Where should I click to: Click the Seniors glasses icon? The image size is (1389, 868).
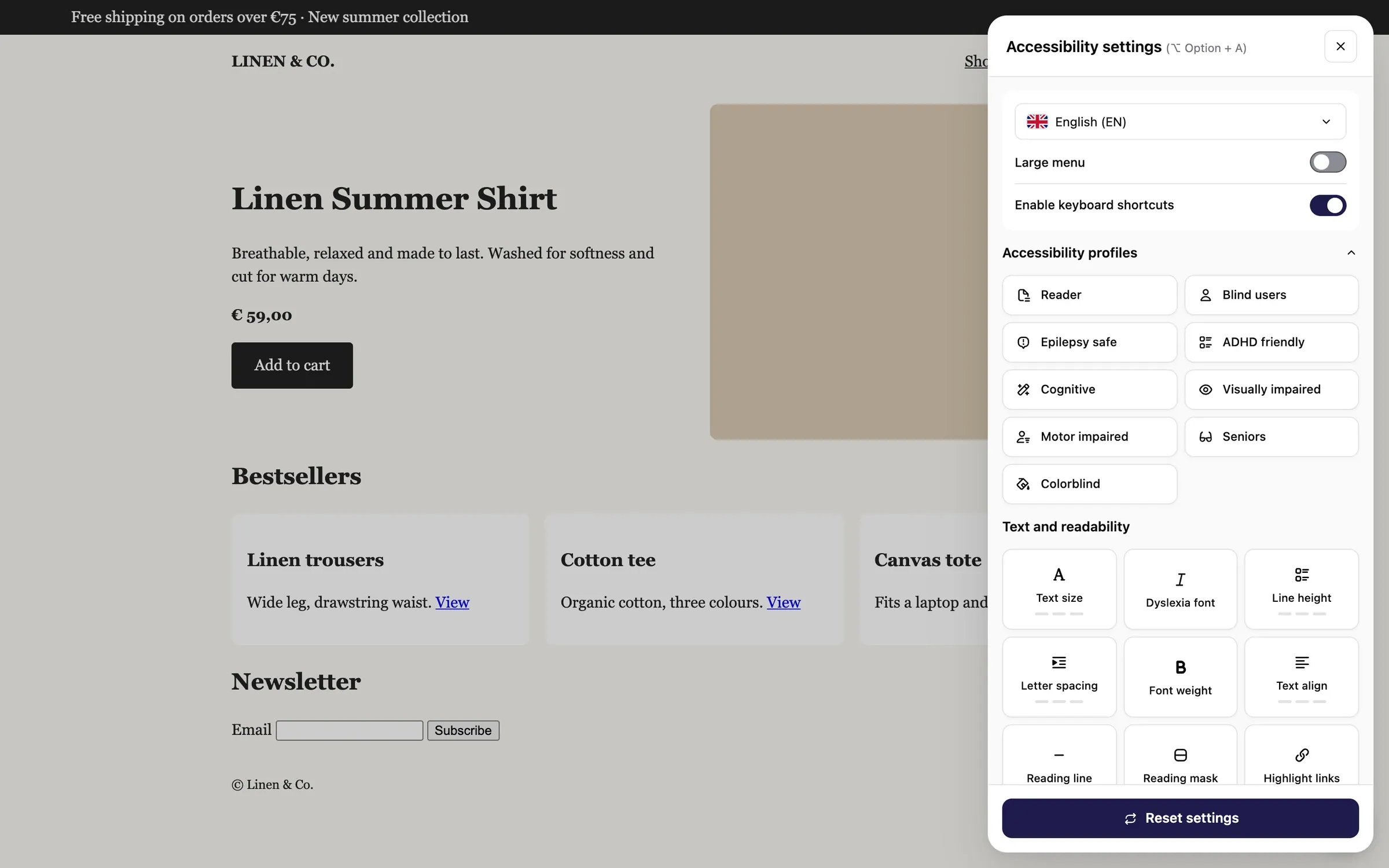tap(1206, 437)
